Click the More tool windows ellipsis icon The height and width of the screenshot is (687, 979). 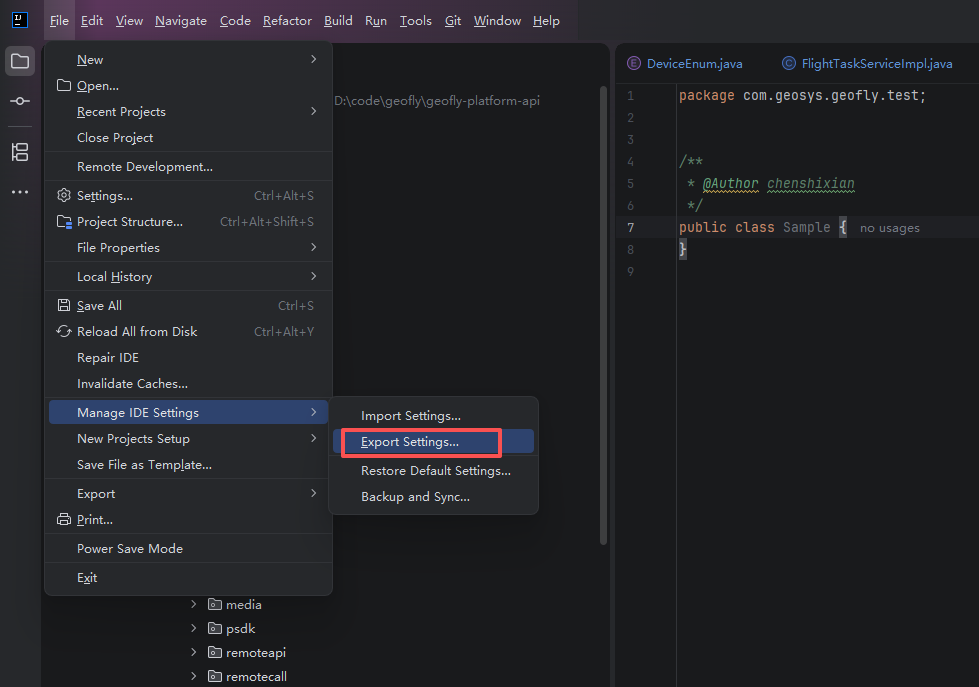tap(20, 192)
